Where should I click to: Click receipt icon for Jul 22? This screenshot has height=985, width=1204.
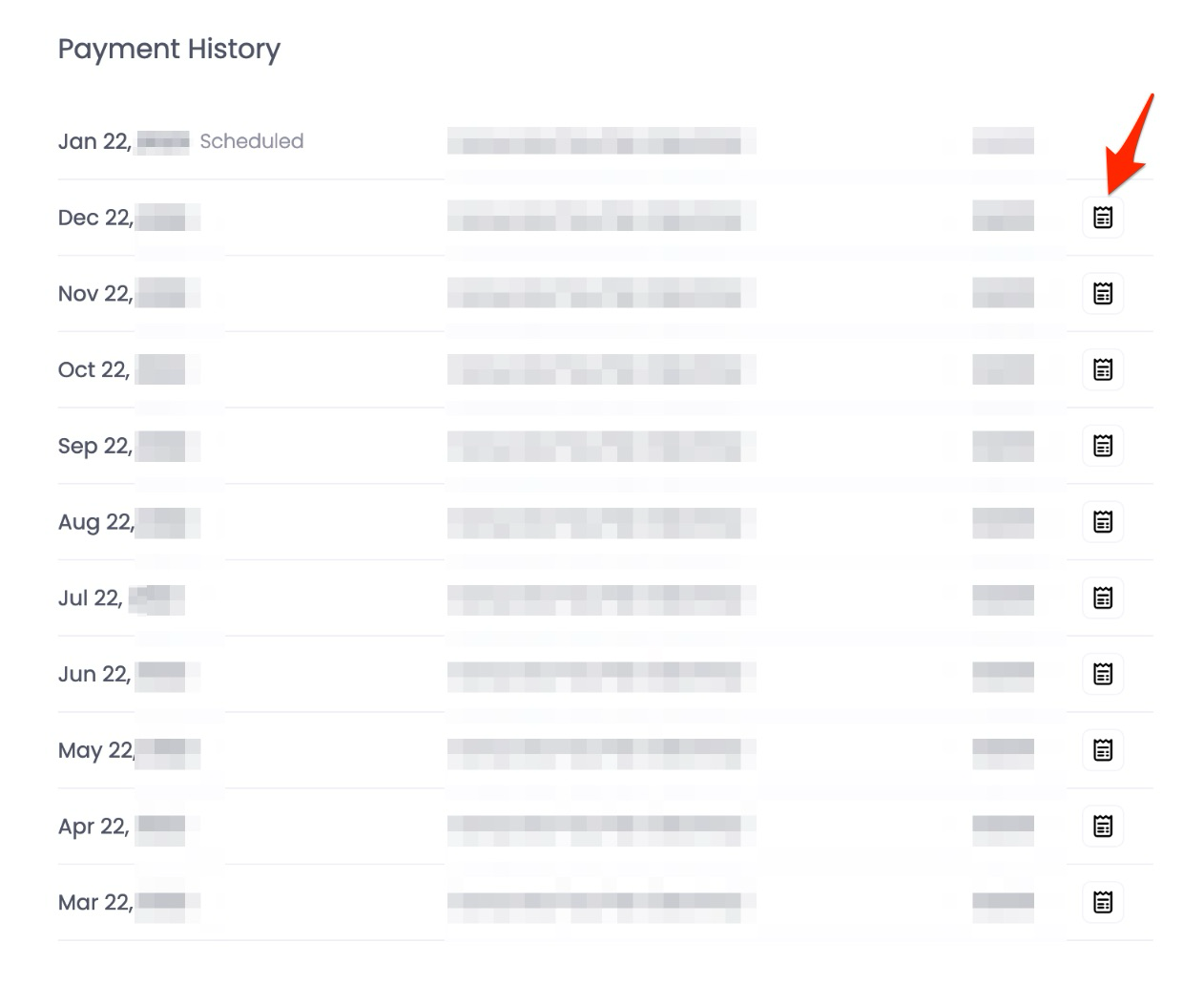[1103, 597]
